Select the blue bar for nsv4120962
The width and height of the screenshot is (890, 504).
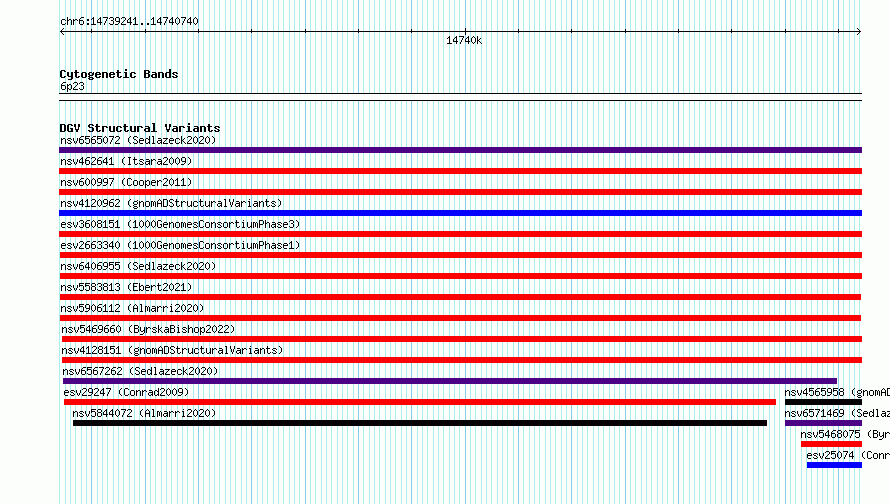[x=460, y=213]
